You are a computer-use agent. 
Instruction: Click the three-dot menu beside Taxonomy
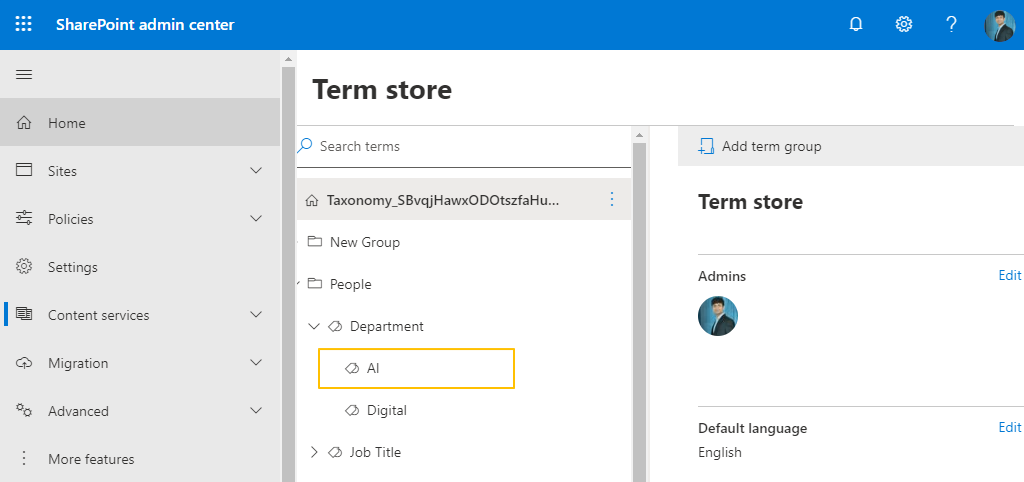(x=612, y=200)
